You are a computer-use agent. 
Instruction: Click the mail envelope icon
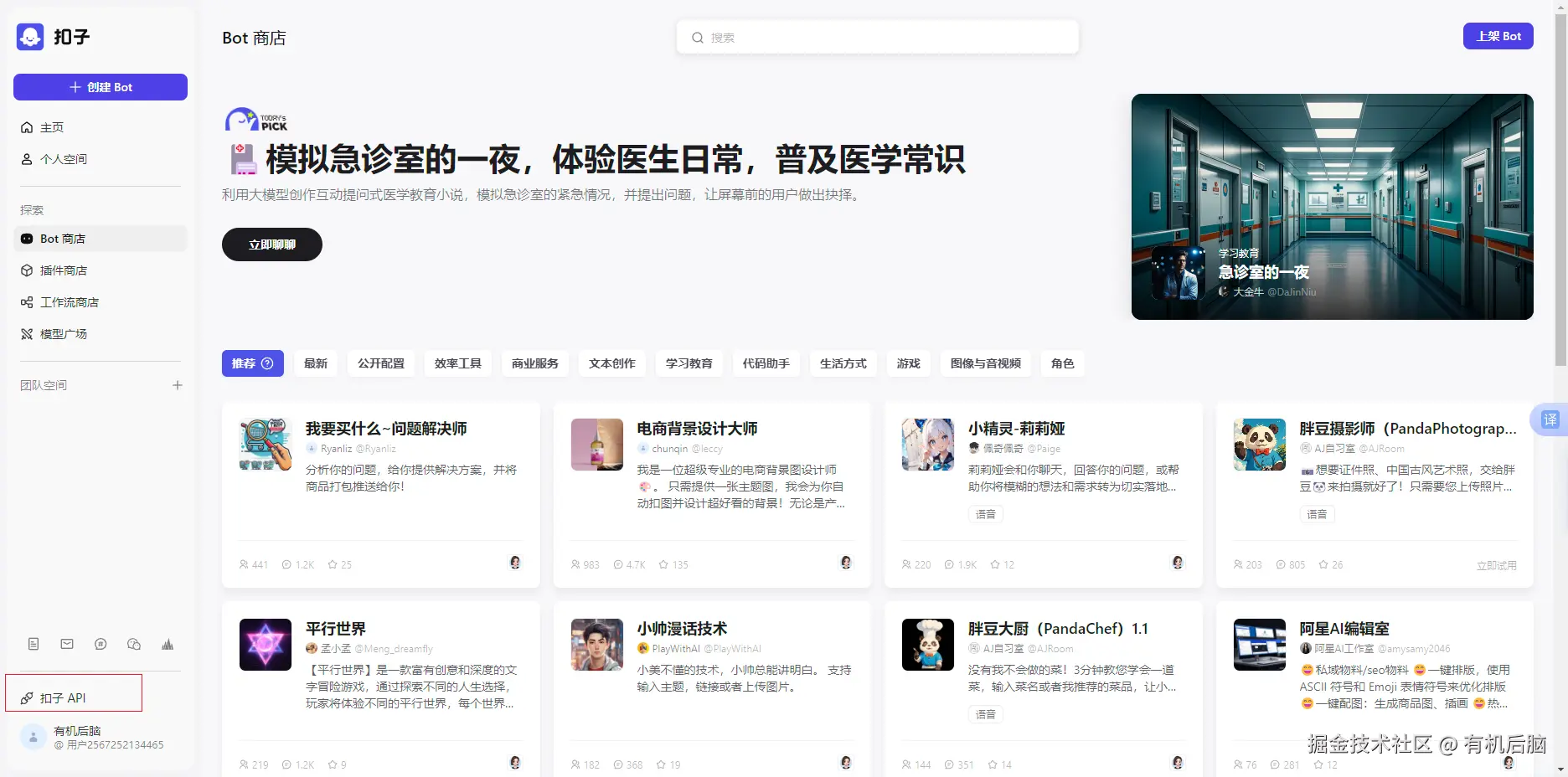coord(67,644)
